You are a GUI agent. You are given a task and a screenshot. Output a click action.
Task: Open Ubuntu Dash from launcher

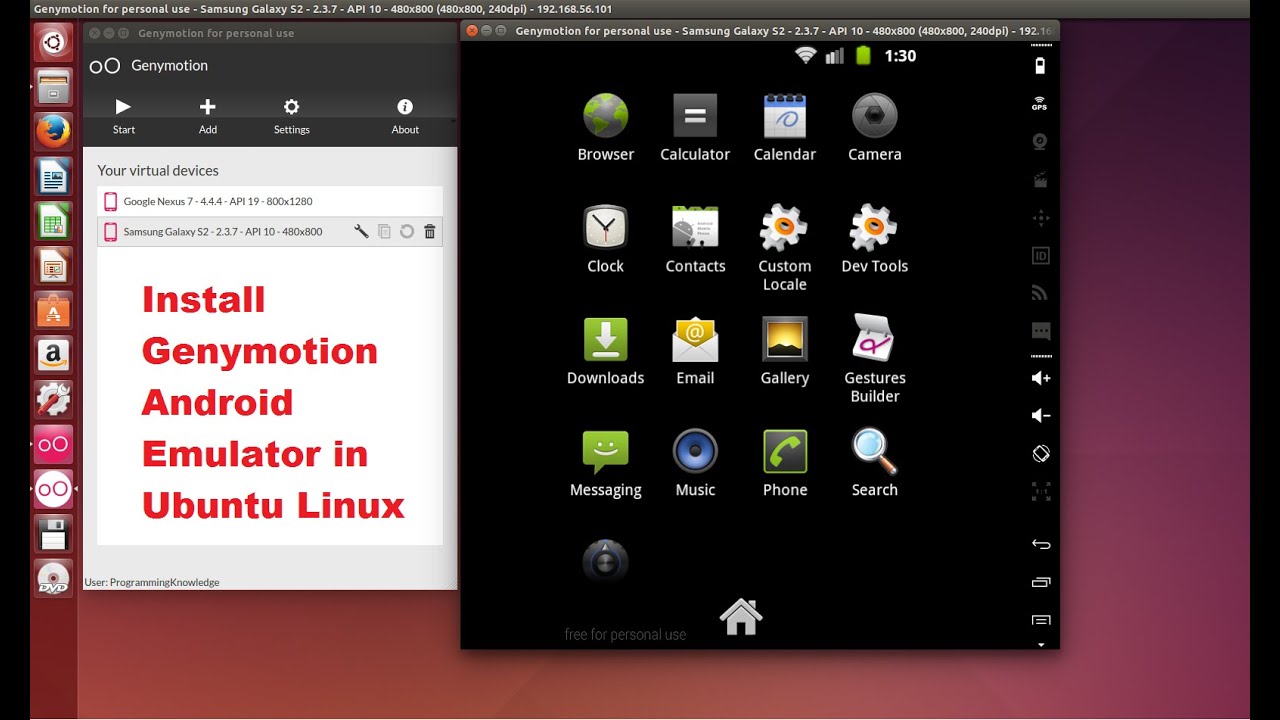(53, 44)
